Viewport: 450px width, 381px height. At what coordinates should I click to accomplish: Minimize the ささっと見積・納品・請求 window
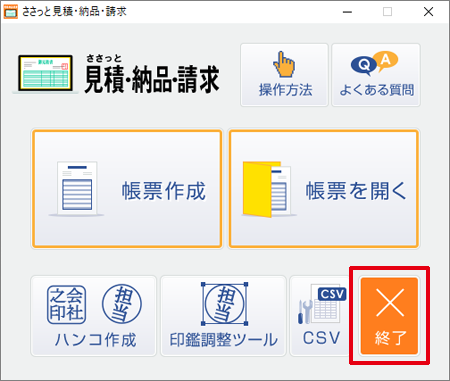[x=347, y=12]
